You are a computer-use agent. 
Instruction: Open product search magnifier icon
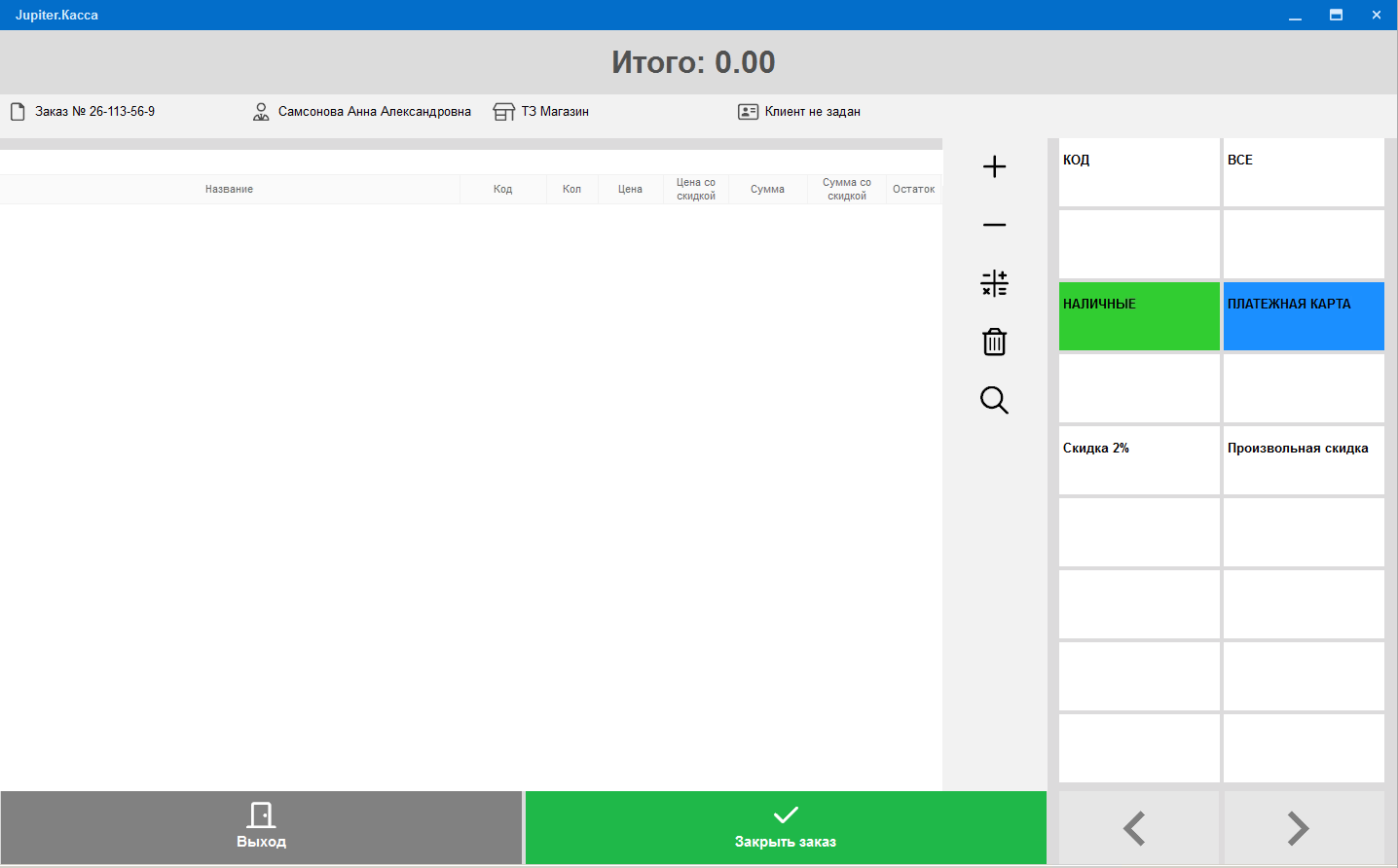(x=994, y=400)
